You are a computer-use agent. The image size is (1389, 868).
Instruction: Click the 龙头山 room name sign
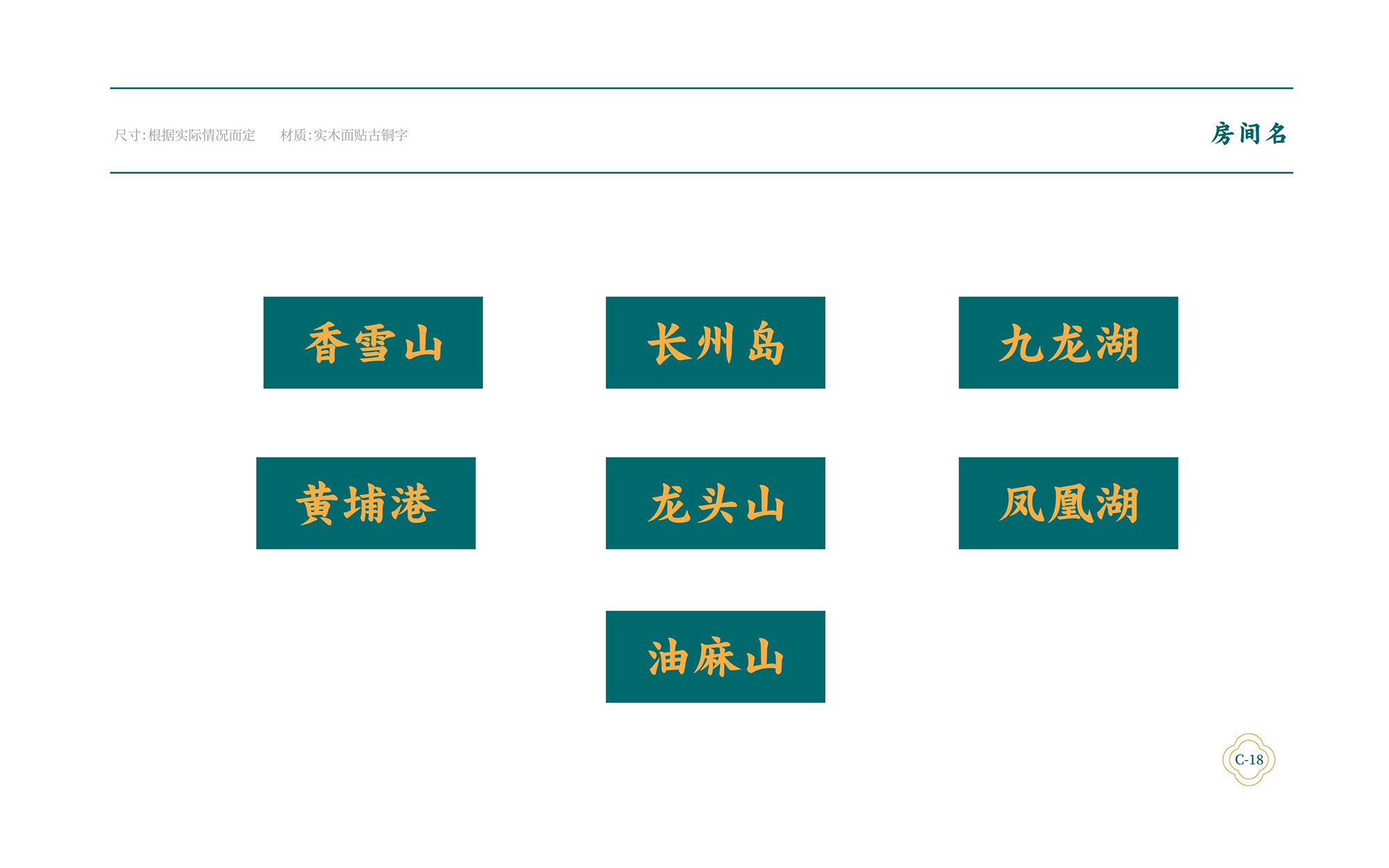tap(715, 503)
